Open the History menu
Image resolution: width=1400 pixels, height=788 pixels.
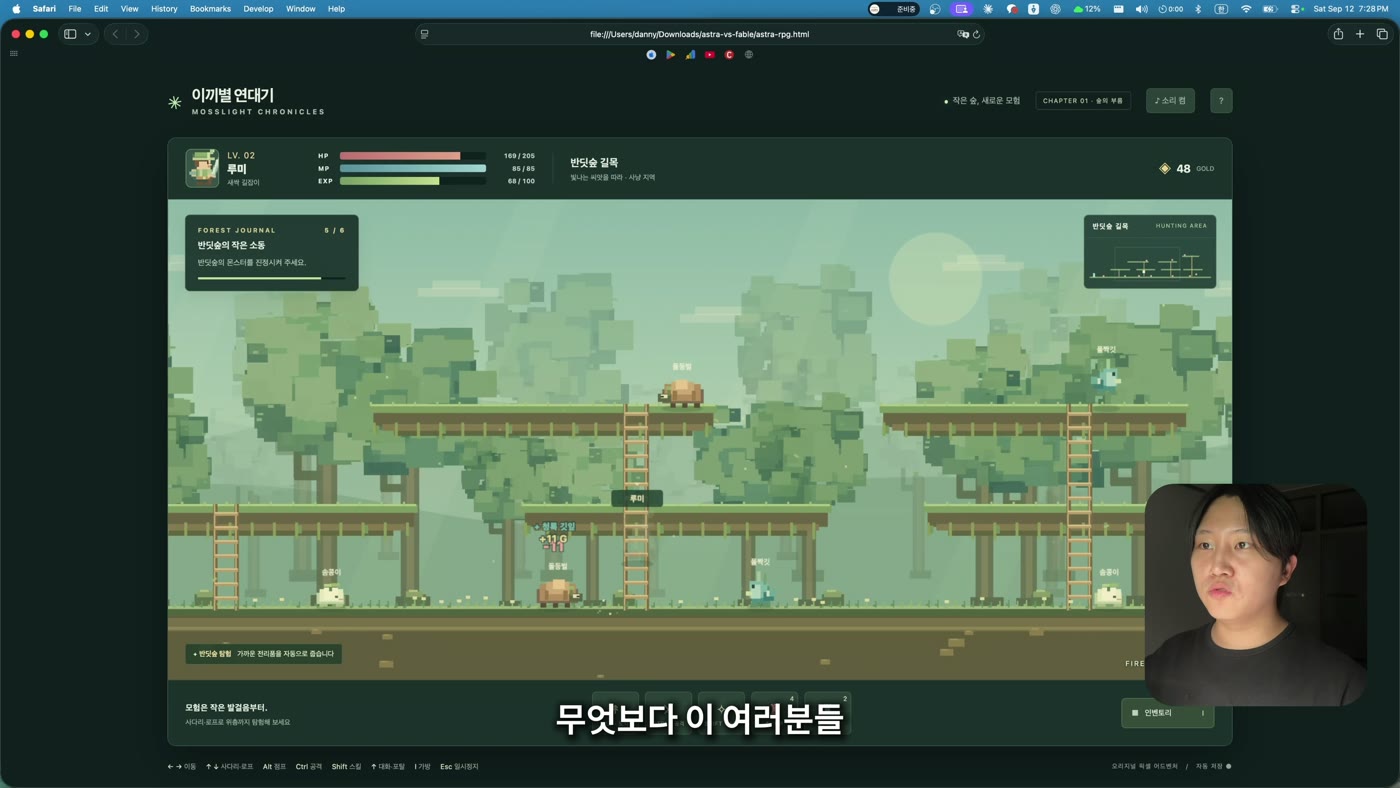(164, 8)
